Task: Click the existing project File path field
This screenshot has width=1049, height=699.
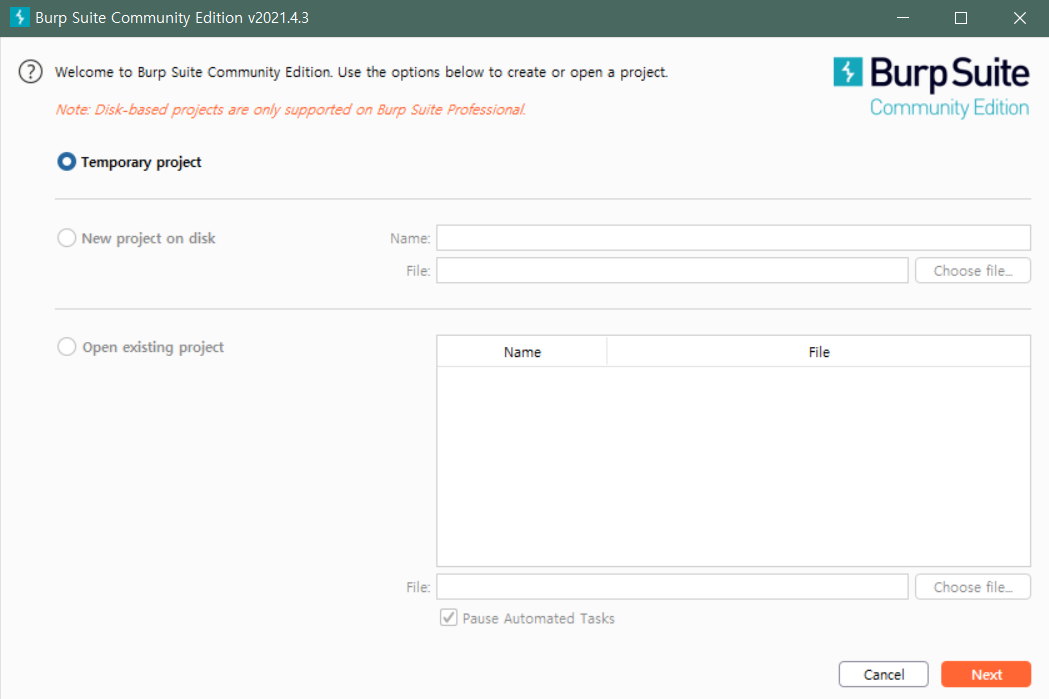Action: pos(672,587)
